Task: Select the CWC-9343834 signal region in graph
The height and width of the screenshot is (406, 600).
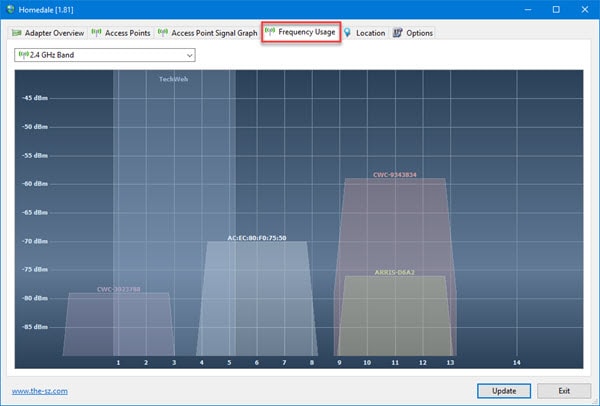Action: 395,226
